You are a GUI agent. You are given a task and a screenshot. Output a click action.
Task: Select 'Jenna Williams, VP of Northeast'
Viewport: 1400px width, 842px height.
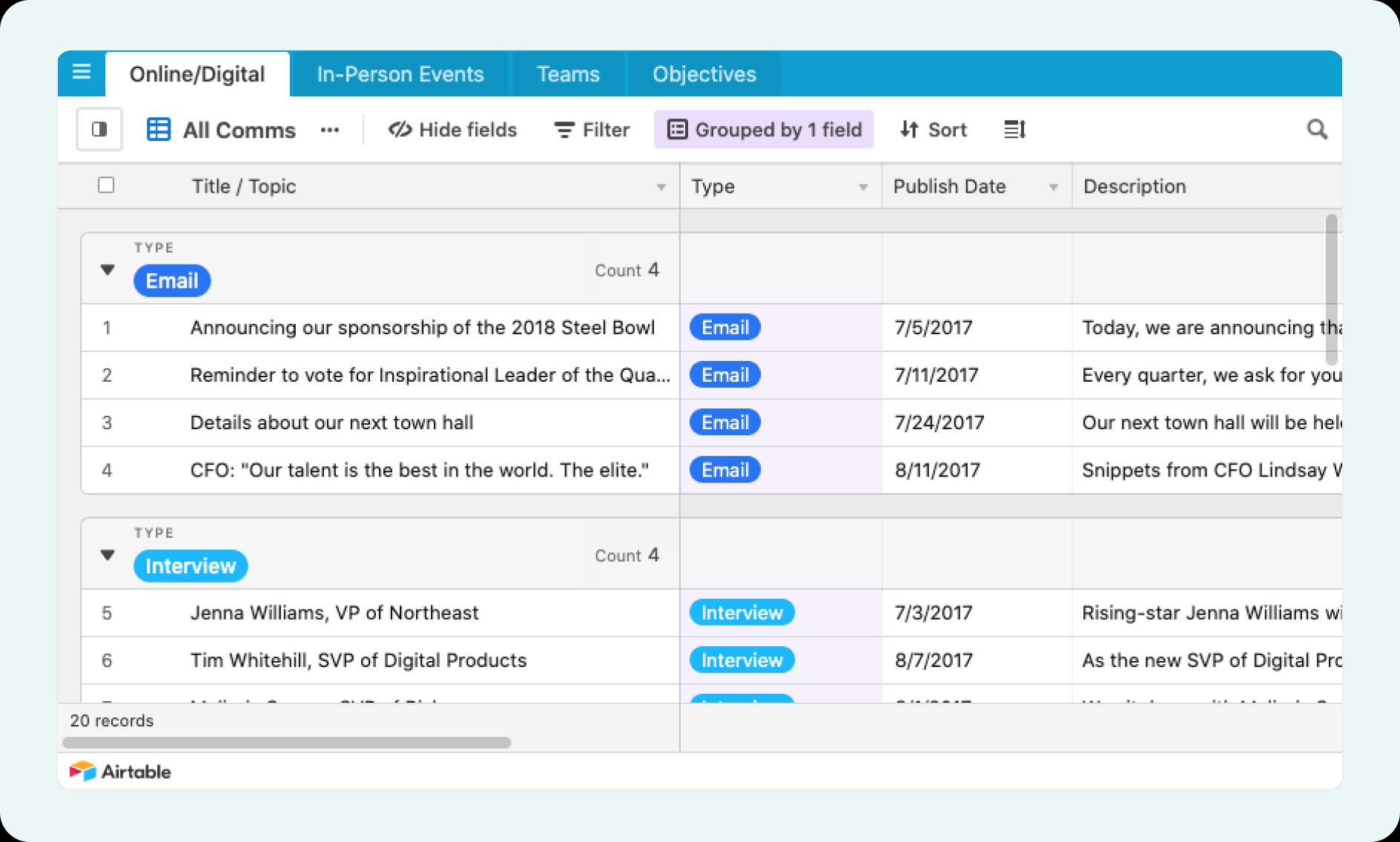click(334, 613)
